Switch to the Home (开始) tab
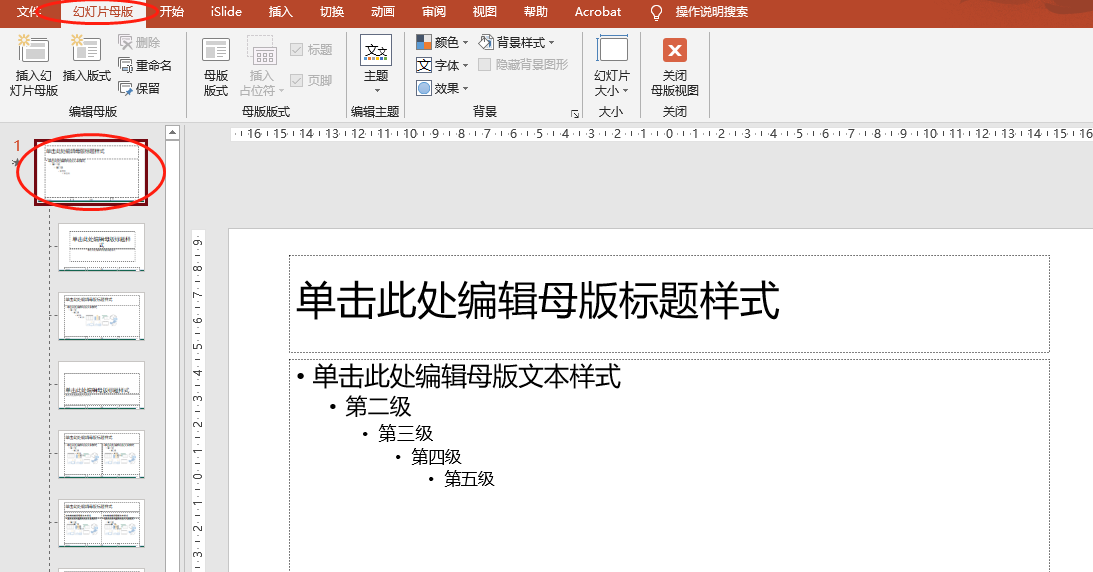This screenshot has width=1093, height=572. [x=171, y=12]
